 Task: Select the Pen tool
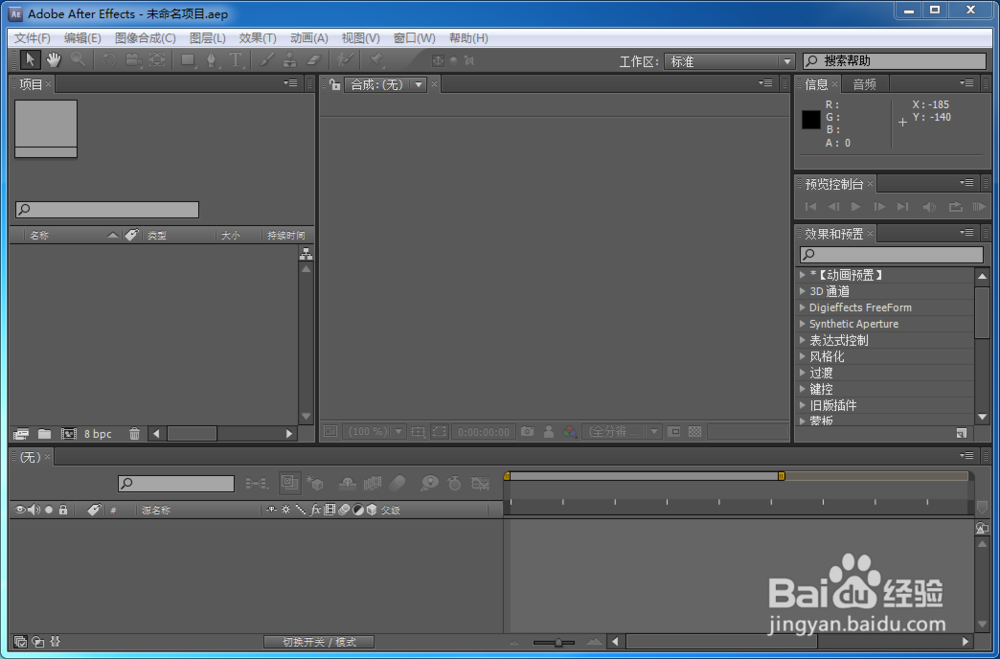[211, 61]
